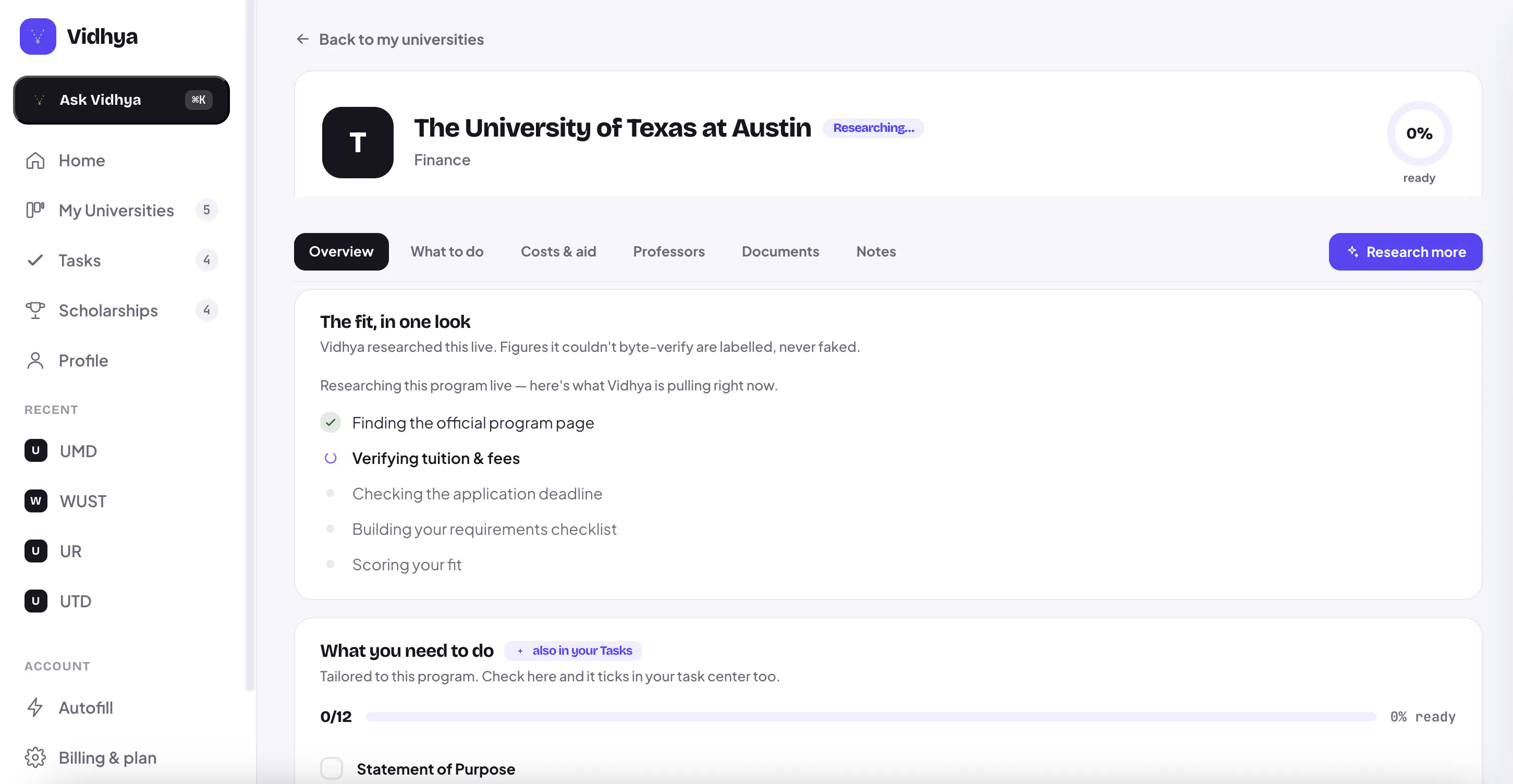Click The fit, in one look heading
The height and width of the screenshot is (784, 1513).
coord(395,322)
